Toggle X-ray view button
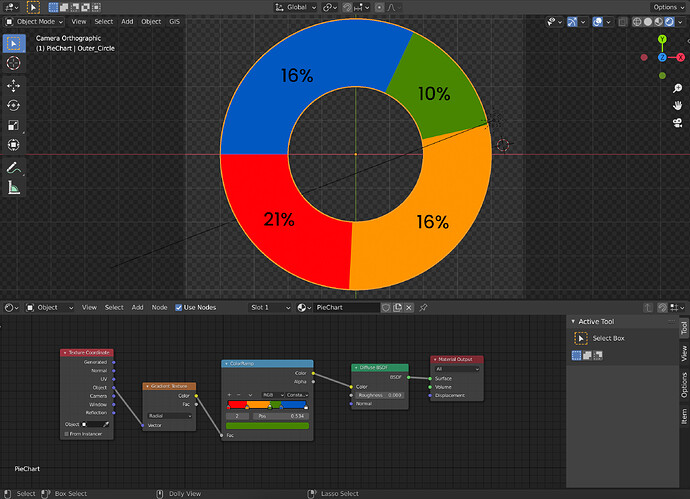 623,22
